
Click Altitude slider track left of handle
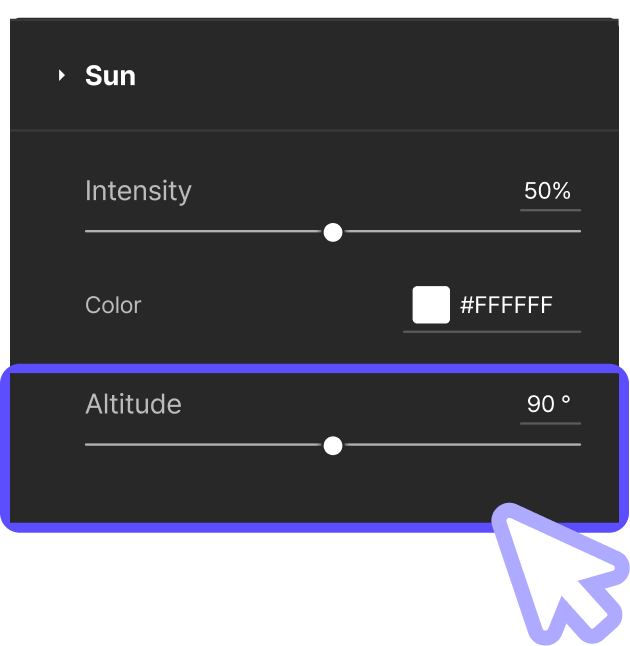coord(200,445)
